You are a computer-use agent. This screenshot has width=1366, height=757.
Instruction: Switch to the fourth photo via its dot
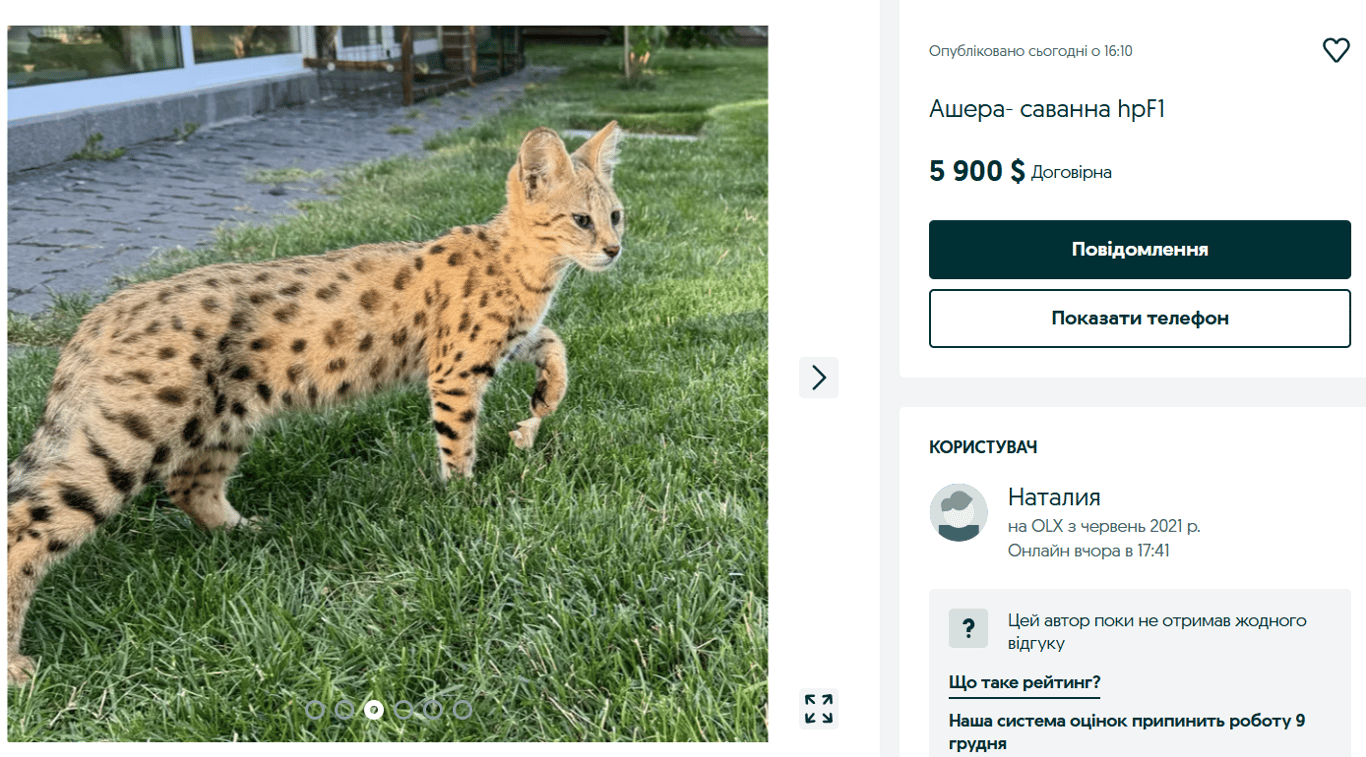tap(404, 710)
